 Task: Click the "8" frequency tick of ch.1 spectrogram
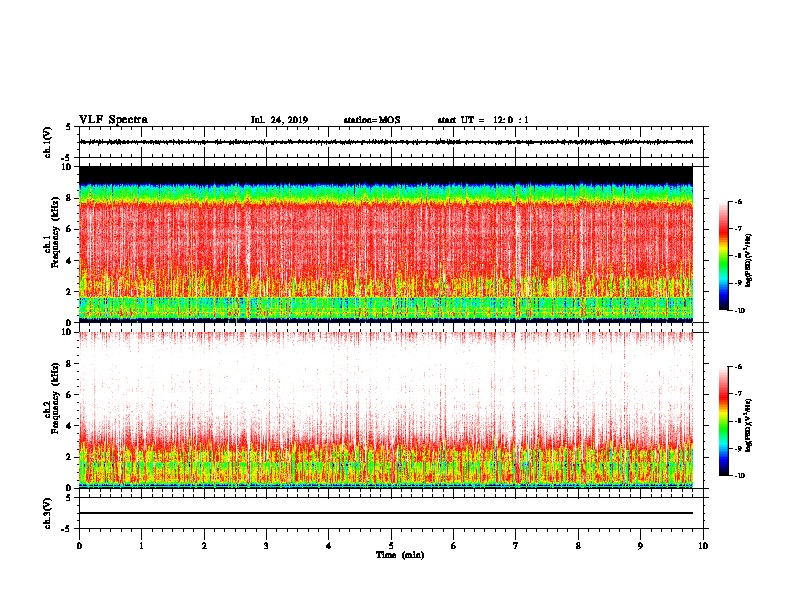coord(68,198)
